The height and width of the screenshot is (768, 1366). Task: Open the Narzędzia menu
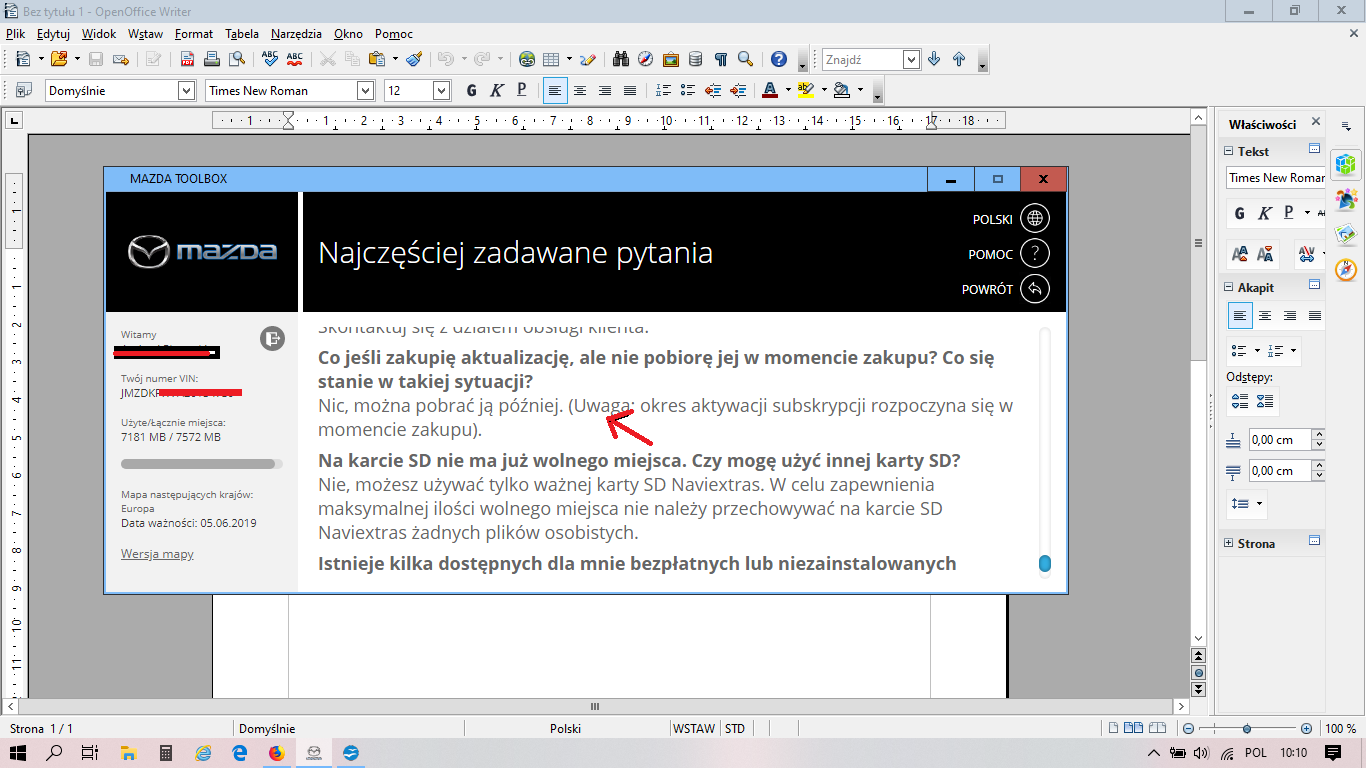pyautogui.click(x=295, y=33)
